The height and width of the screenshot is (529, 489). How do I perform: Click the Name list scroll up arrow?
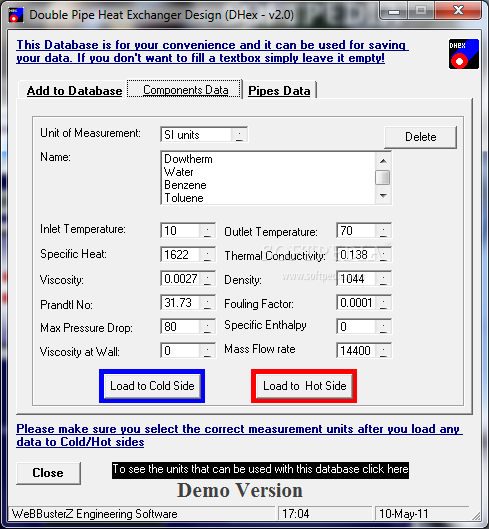[x=383, y=161]
